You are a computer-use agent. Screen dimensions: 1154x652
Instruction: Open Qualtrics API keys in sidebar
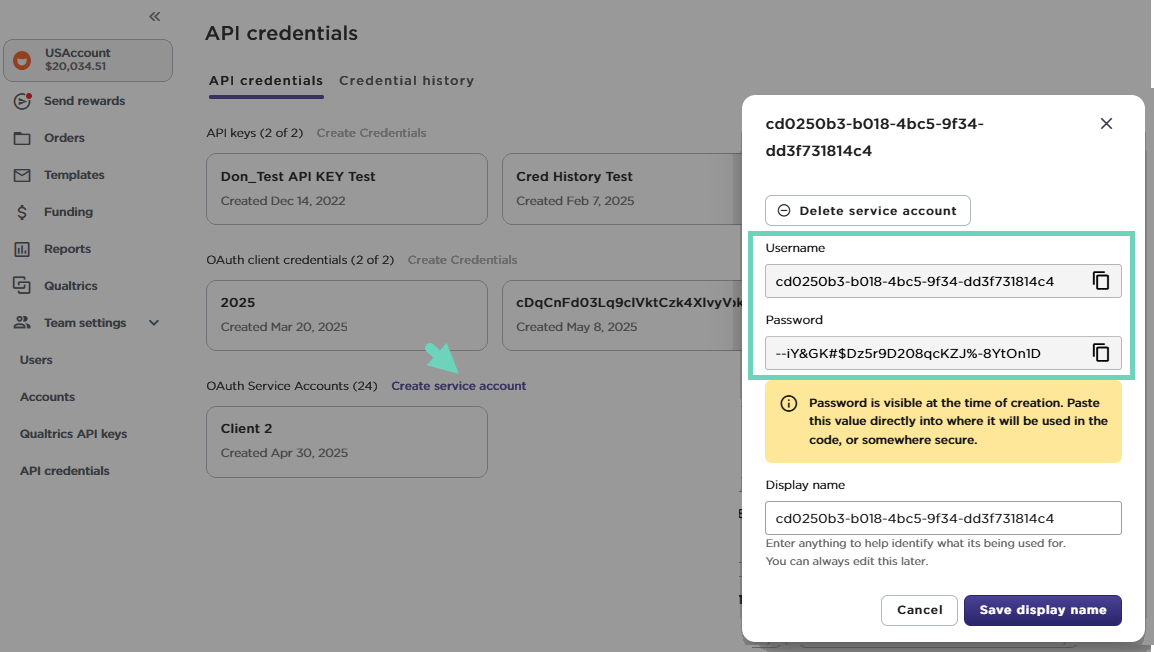coord(73,434)
